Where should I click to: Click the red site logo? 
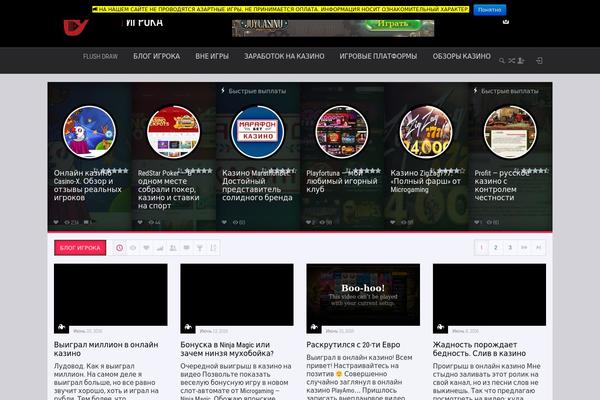[x=76, y=28]
